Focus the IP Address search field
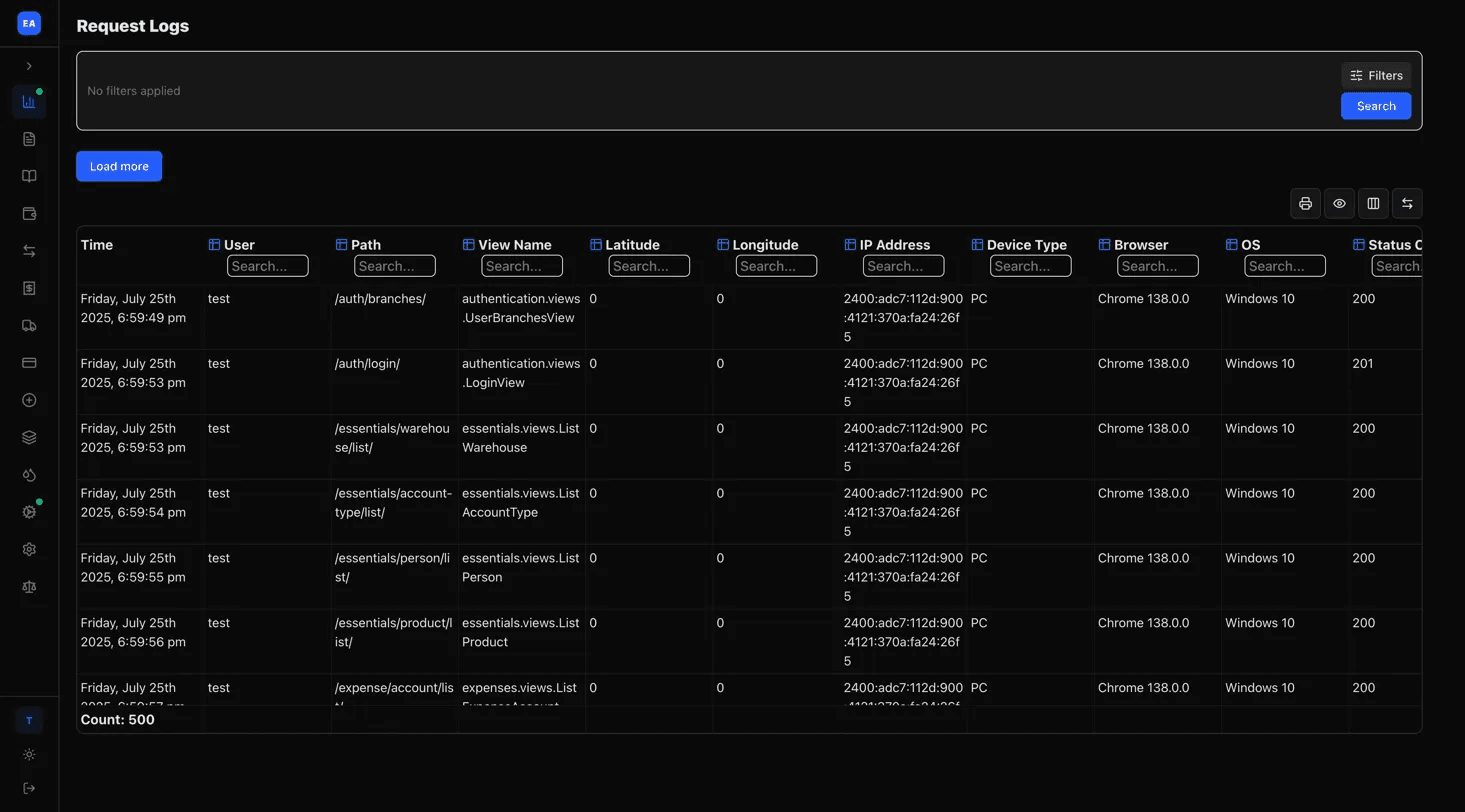The height and width of the screenshot is (812, 1465). click(904, 266)
